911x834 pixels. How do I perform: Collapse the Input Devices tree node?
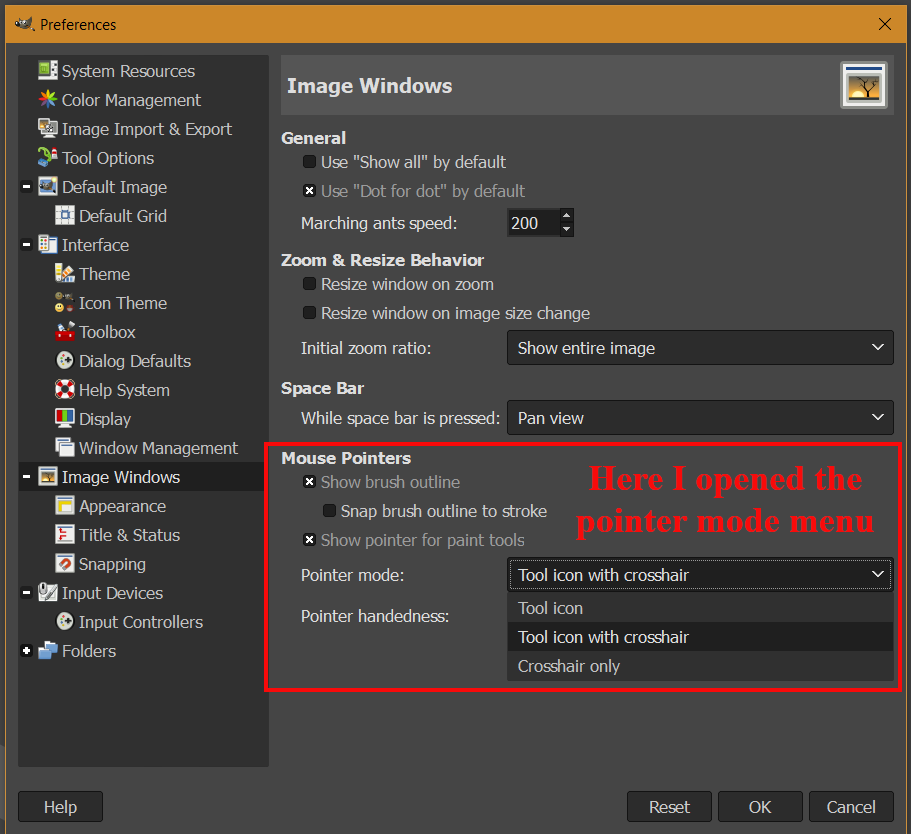[26, 593]
